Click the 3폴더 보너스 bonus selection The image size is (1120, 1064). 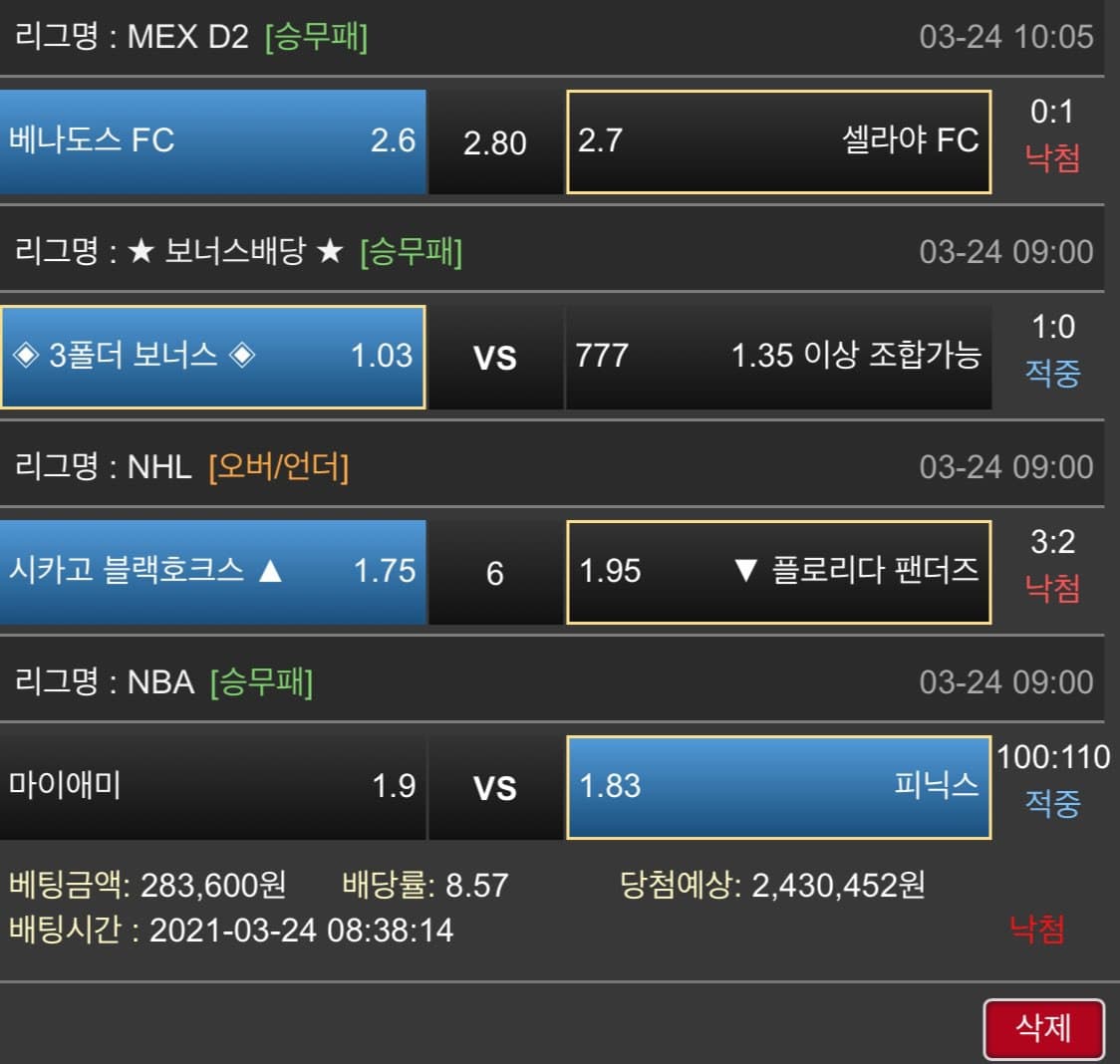[x=212, y=356]
